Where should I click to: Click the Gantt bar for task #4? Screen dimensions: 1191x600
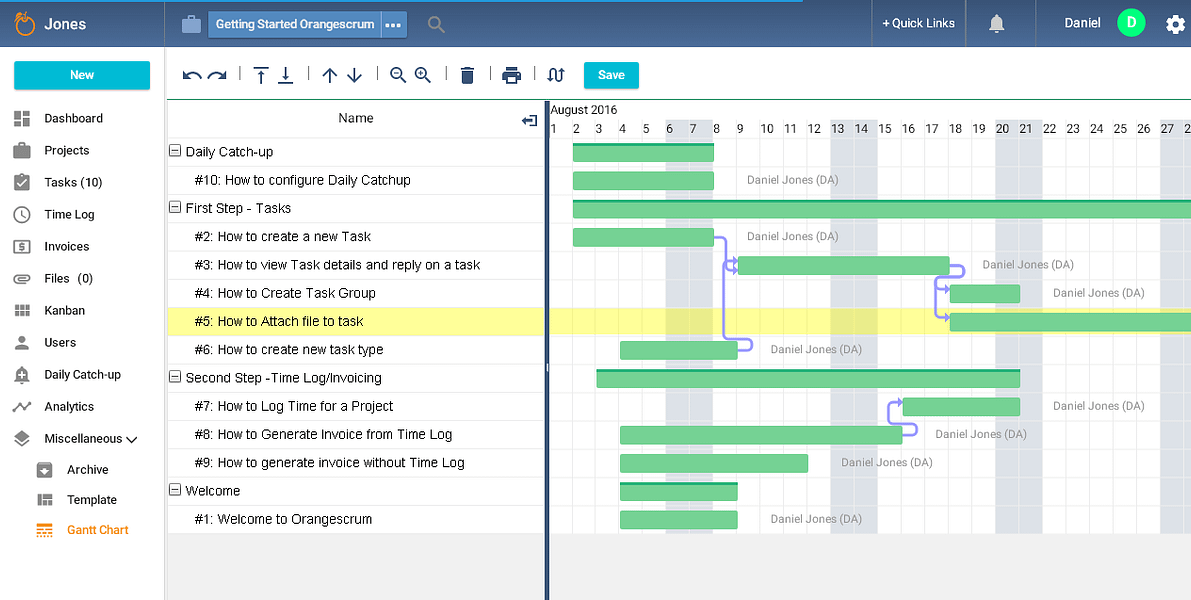(984, 293)
